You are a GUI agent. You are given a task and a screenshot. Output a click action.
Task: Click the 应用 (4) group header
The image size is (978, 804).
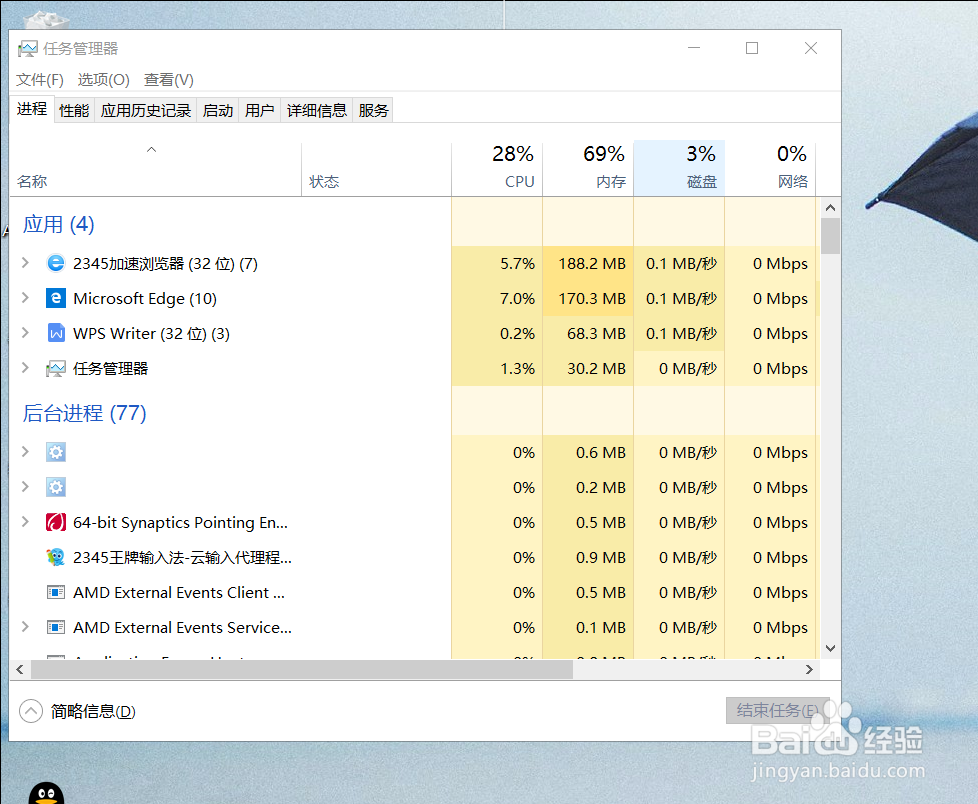pyautogui.click(x=59, y=224)
